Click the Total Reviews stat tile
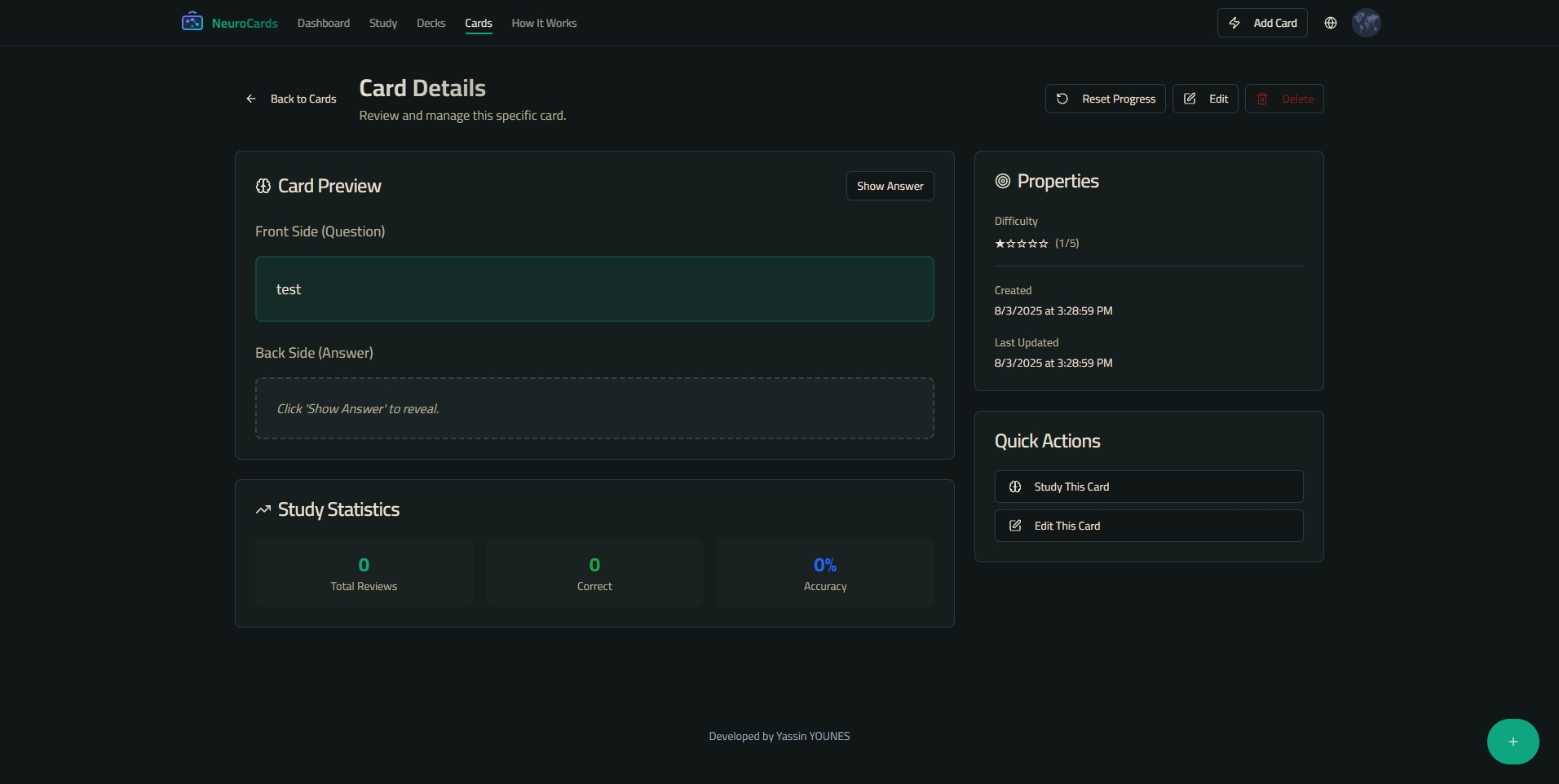The width and height of the screenshot is (1559, 784). coord(364,573)
